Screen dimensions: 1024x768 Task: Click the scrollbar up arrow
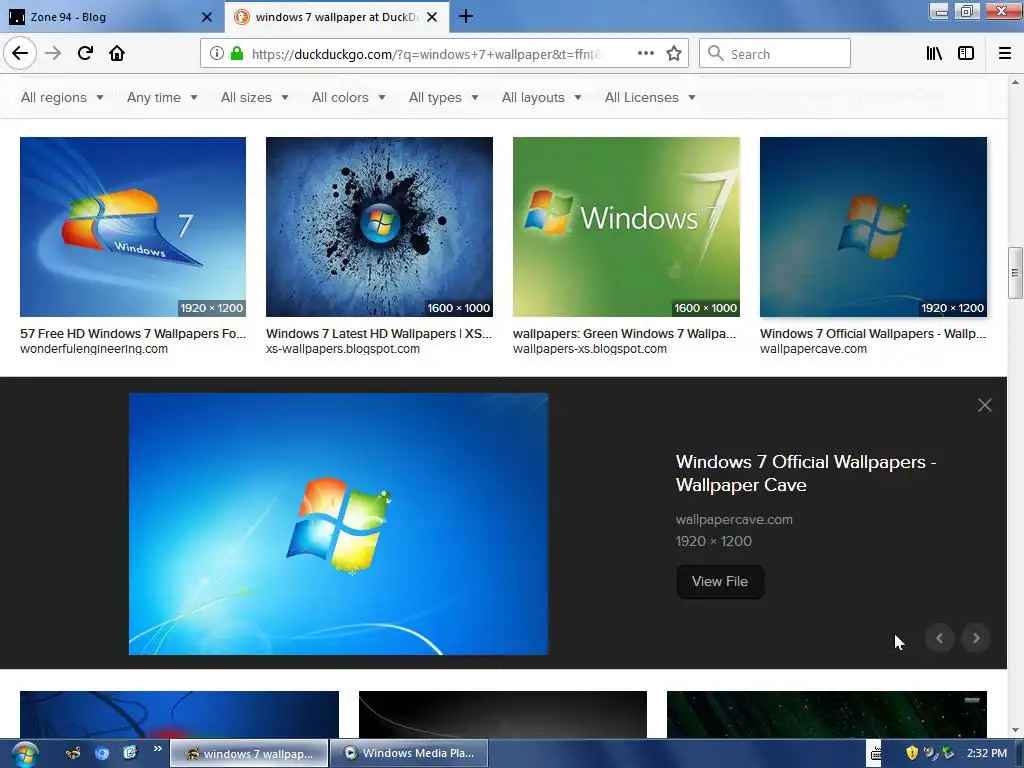point(1015,82)
